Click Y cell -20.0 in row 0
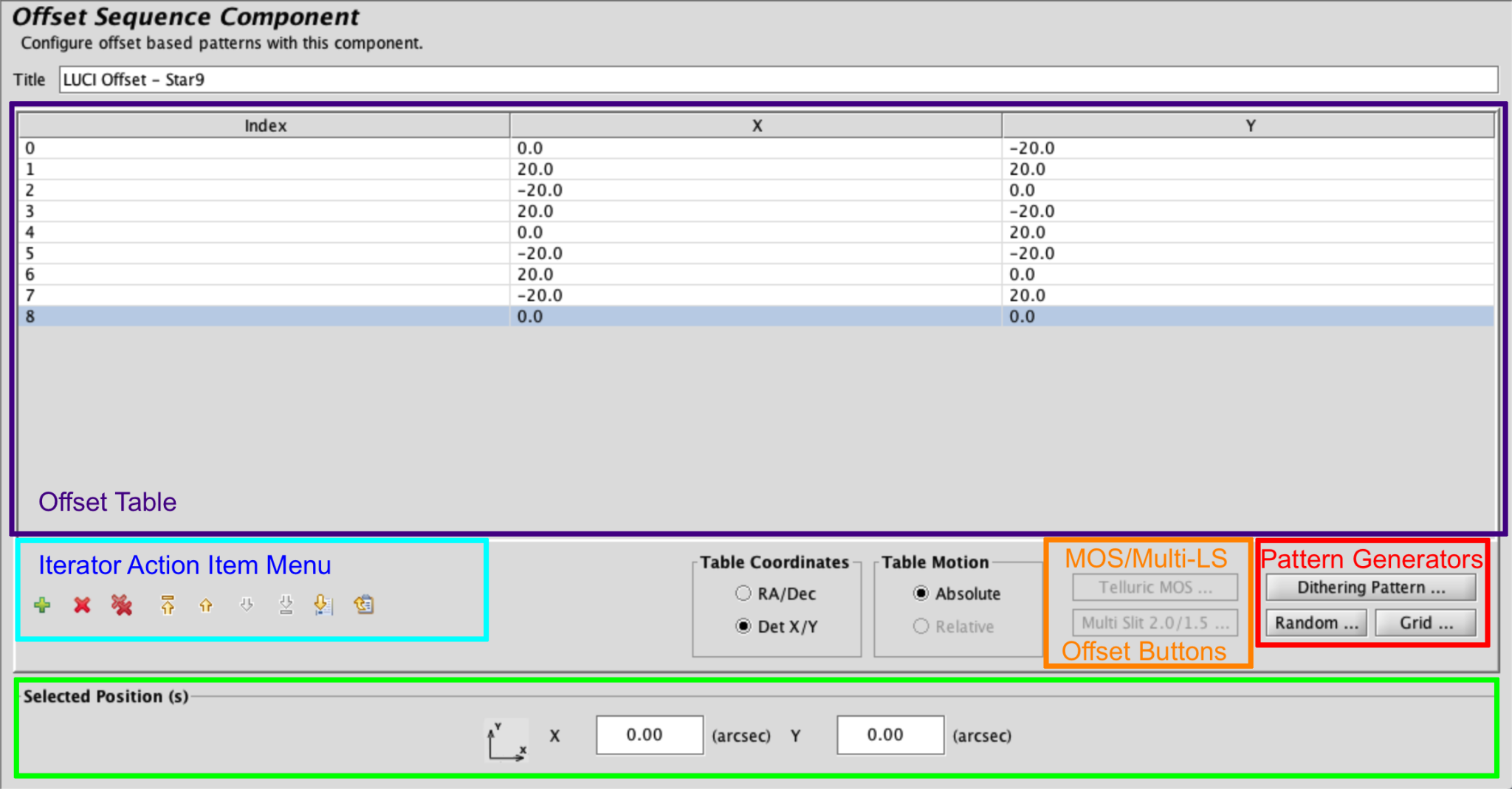The image size is (1512, 789). coord(1248,148)
